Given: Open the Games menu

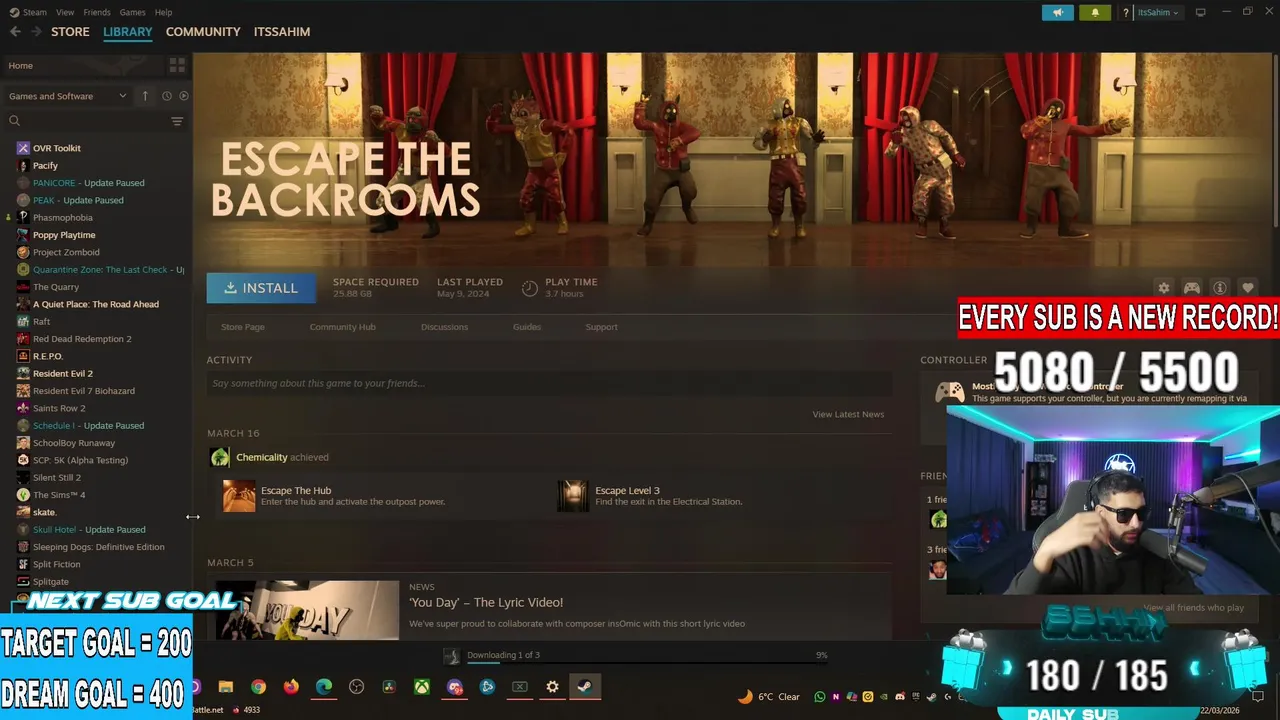Looking at the screenshot, I should click(132, 12).
